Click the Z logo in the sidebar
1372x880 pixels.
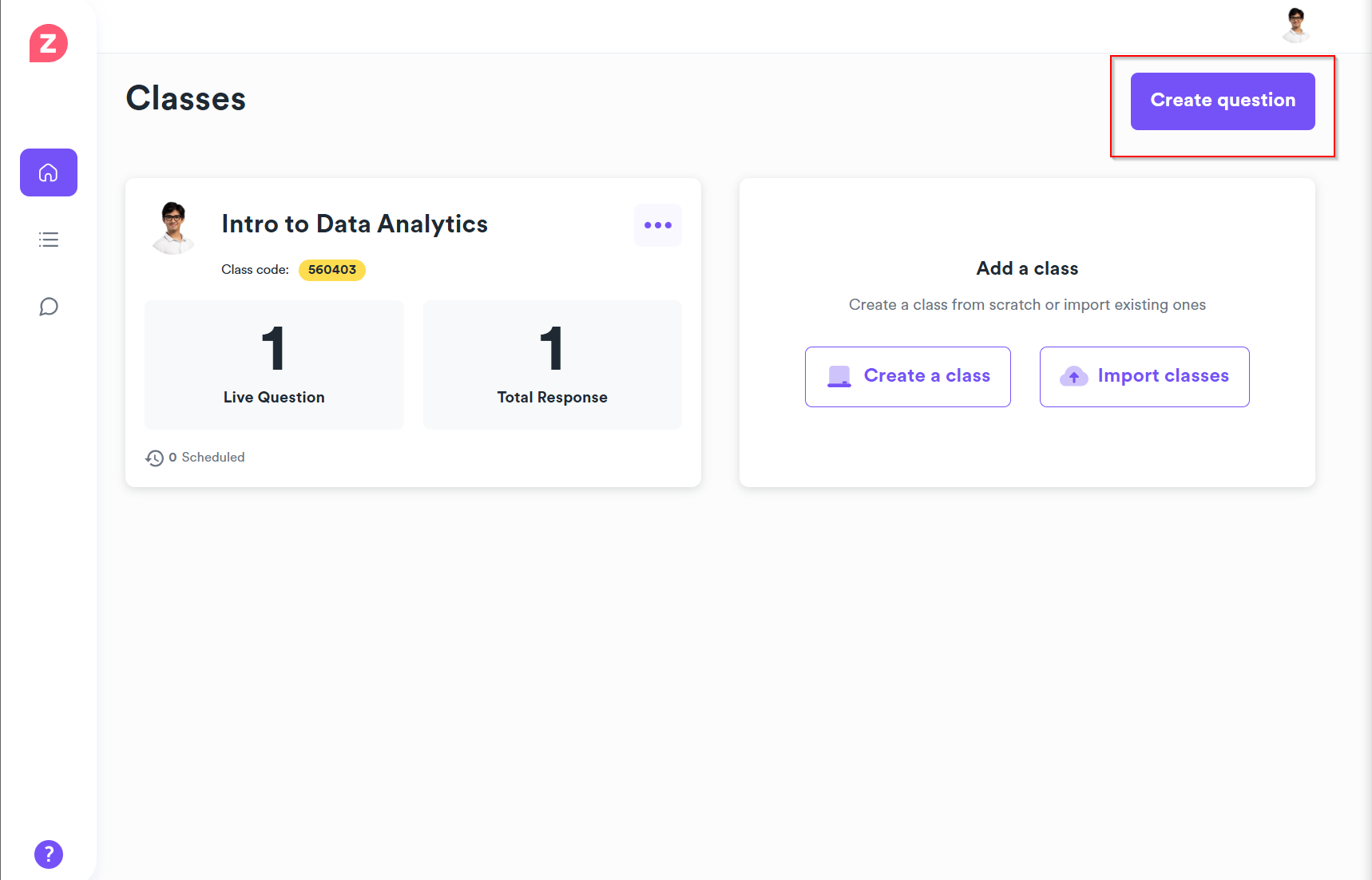pyautogui.click(x=49, y=43)
